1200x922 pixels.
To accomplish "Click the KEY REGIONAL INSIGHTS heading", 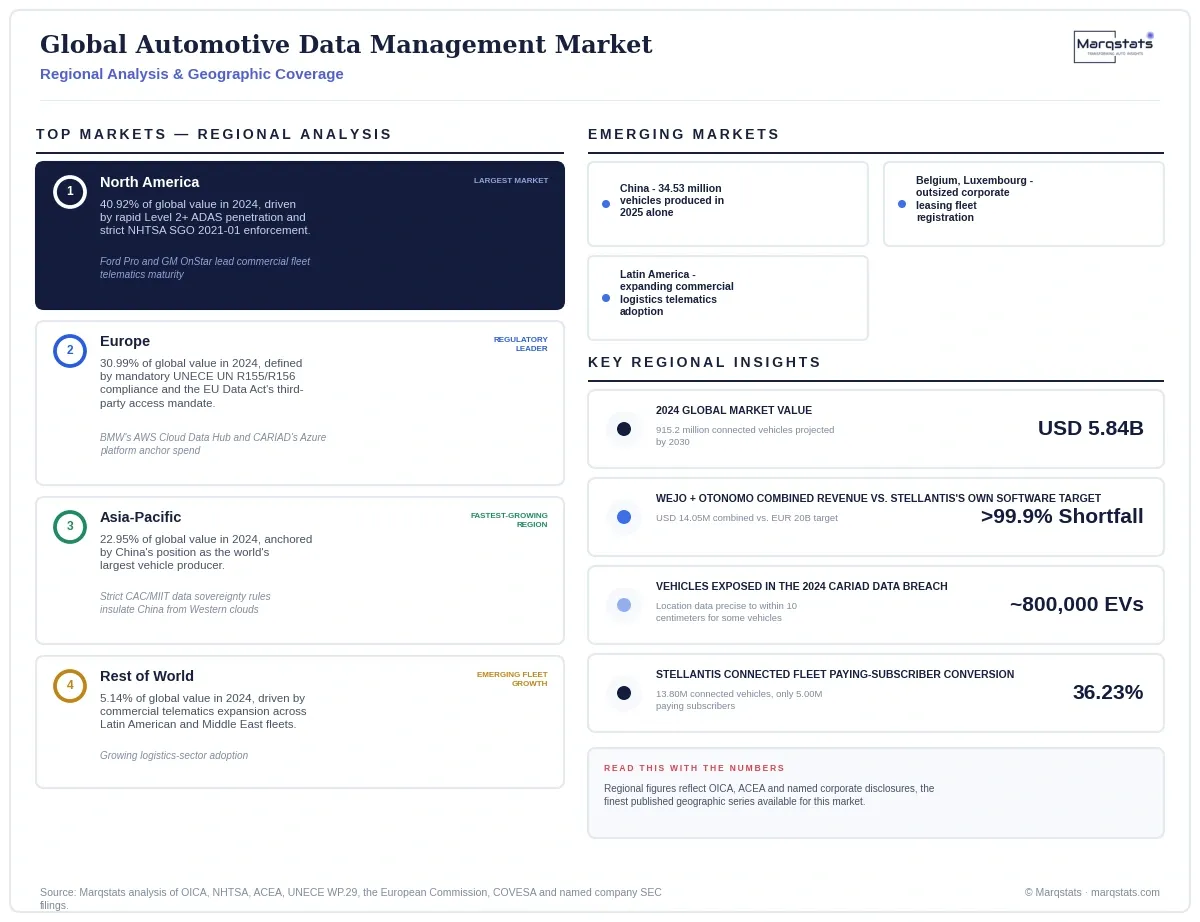I will click(x=705, y=362).
